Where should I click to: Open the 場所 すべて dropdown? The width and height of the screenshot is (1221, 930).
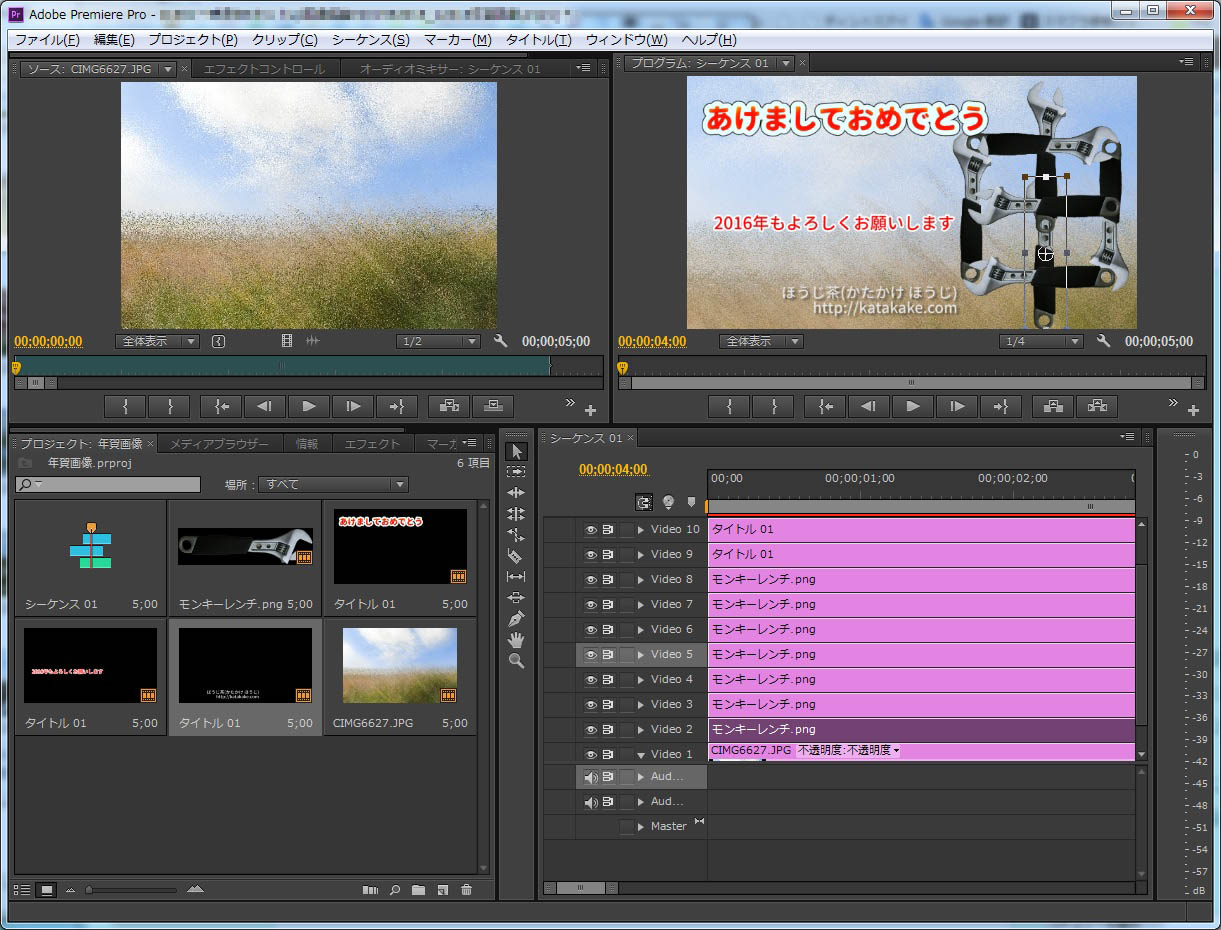[x=333, y=485]
